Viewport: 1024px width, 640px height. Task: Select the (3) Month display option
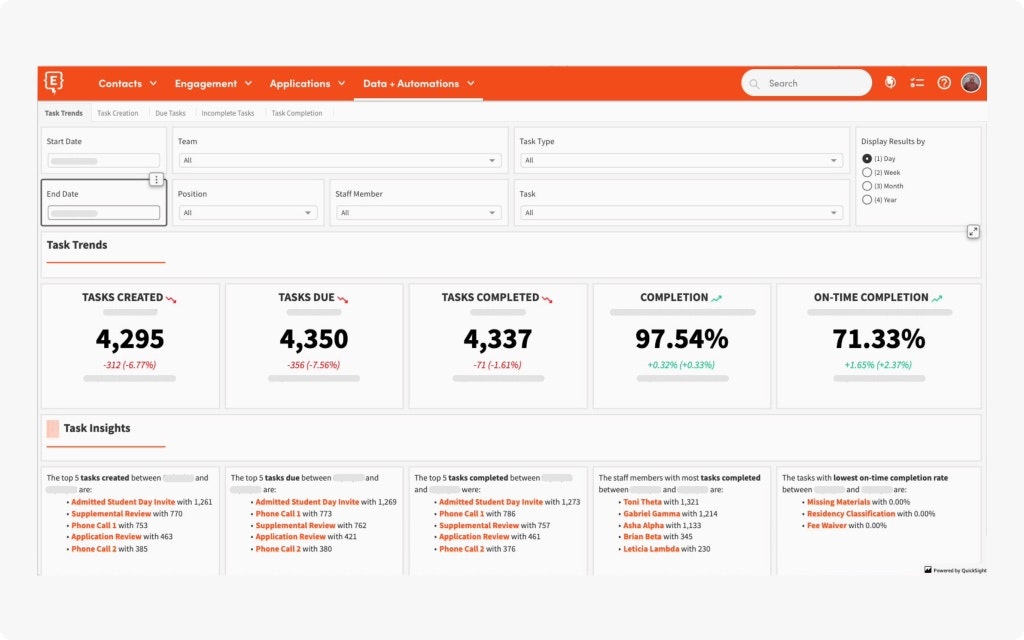[x=867, y=186]
